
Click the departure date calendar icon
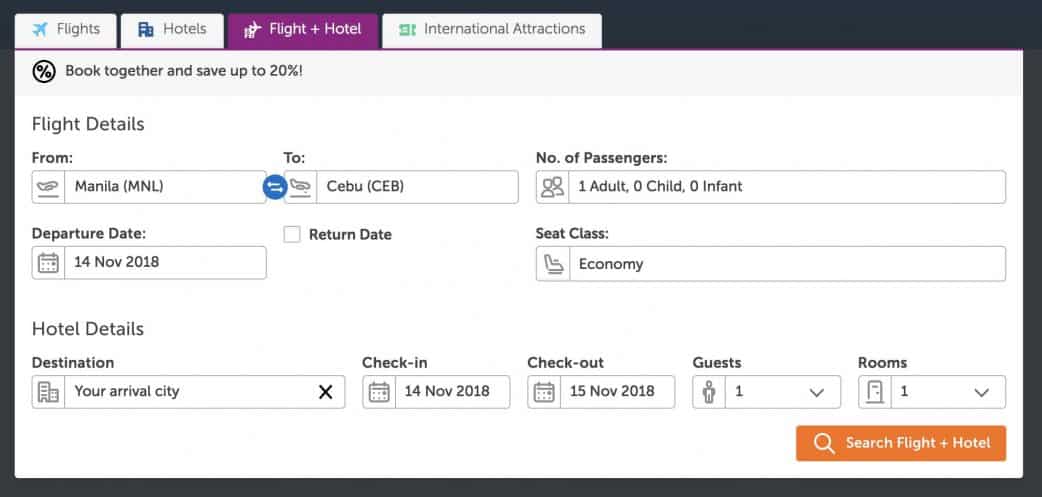[x=48, y=263]
